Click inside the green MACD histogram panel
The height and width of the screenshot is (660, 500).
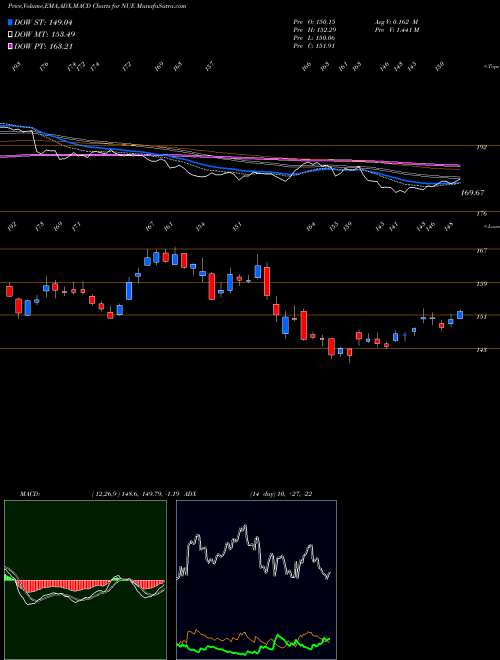(x=85, y=580)
